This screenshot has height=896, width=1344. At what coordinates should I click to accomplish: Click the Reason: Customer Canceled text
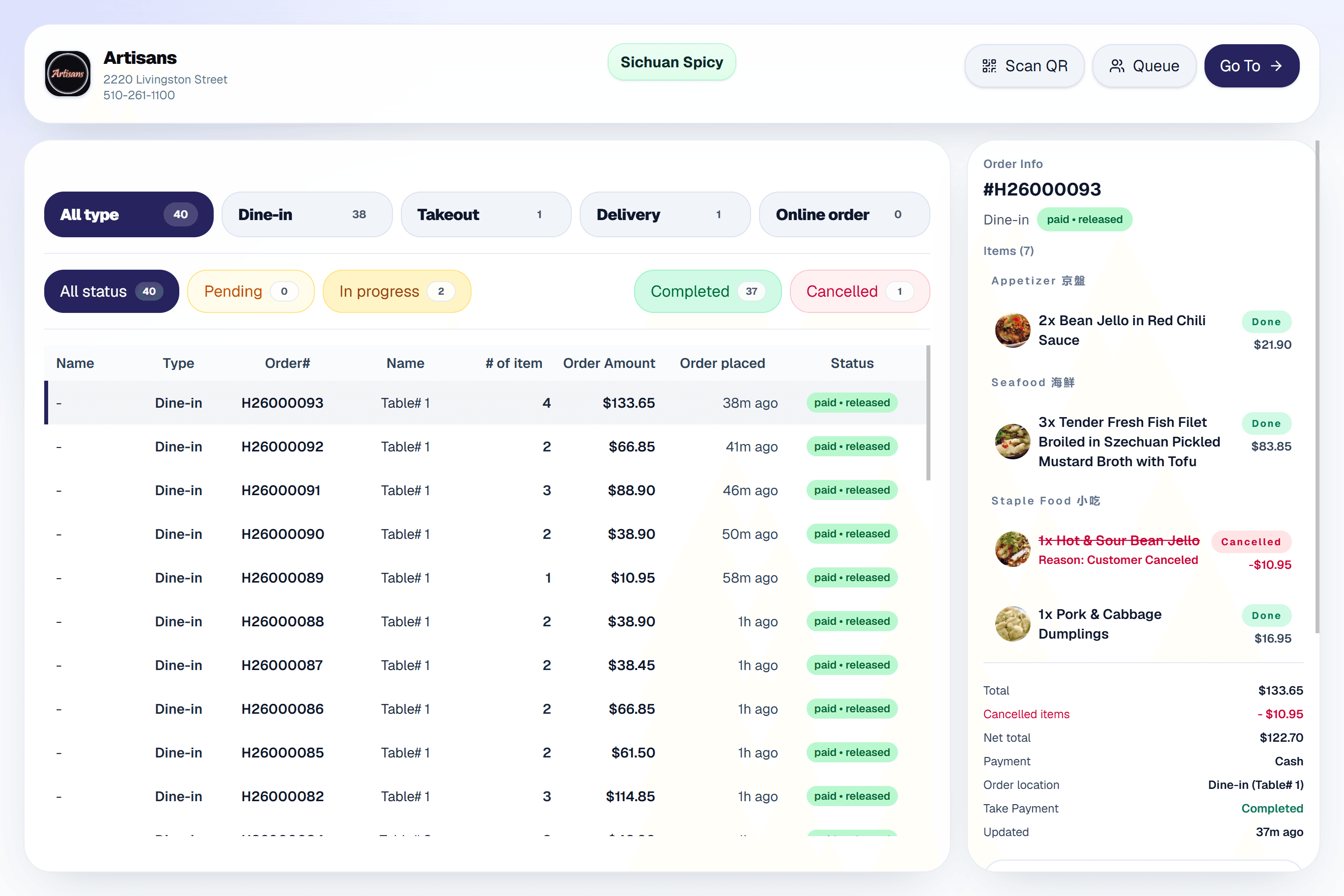click(x=1118, y=560)
